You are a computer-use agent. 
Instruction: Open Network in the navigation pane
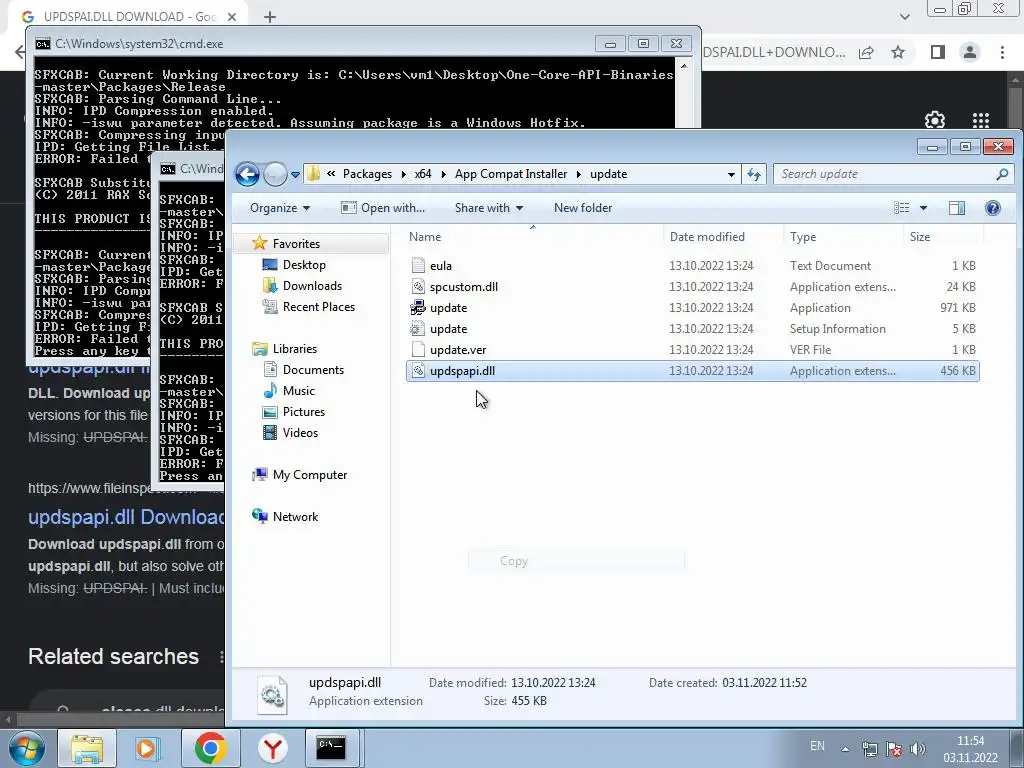pos(295,517)
